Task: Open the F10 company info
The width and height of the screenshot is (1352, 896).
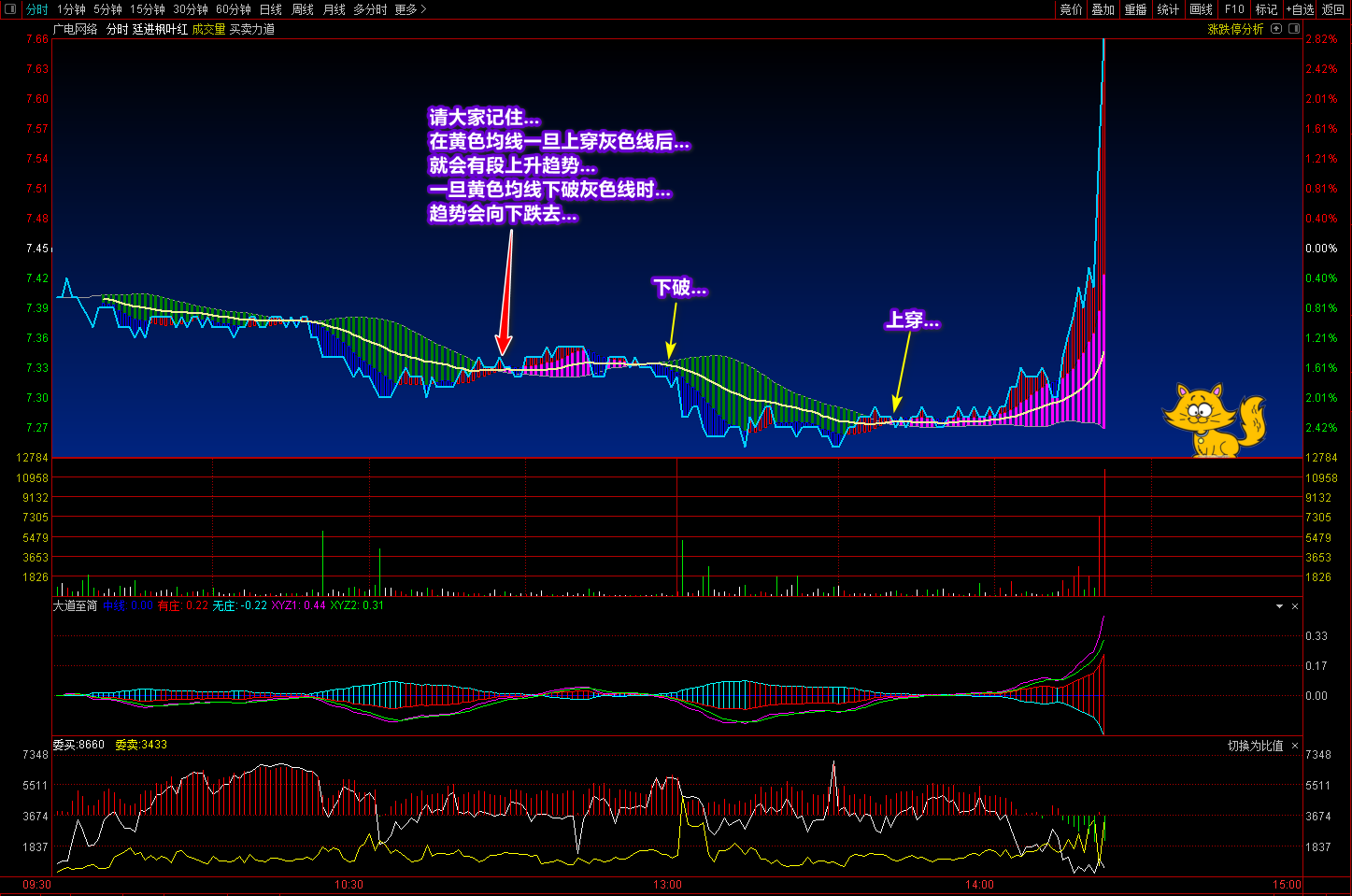Action: coord(1234,9)
